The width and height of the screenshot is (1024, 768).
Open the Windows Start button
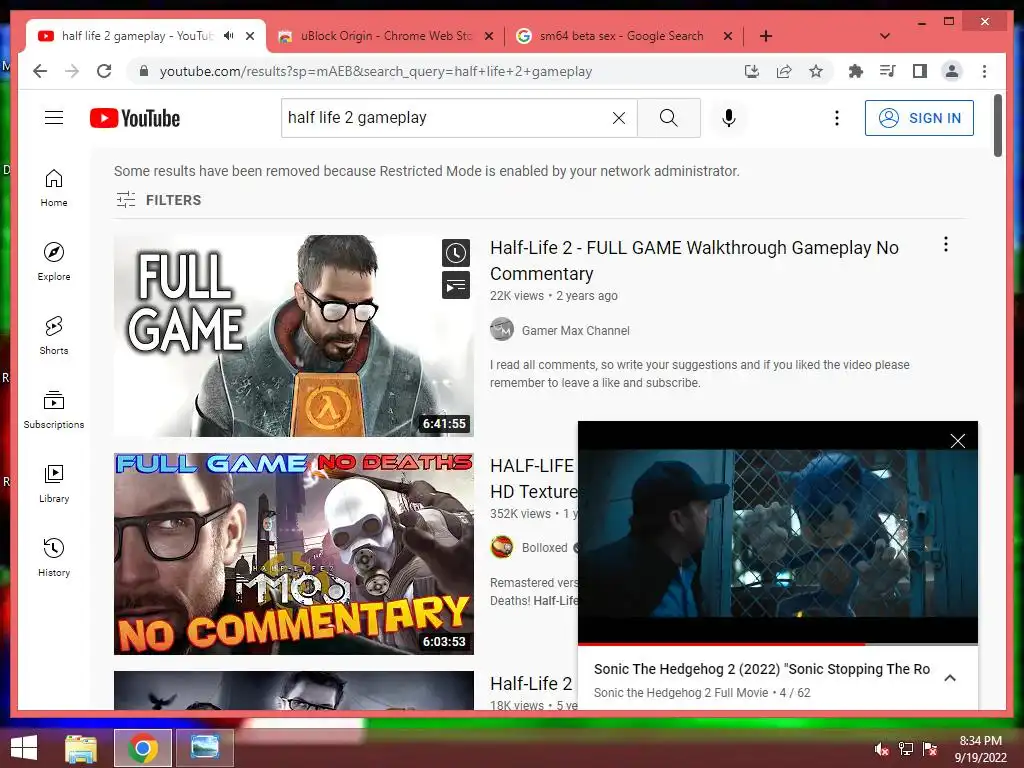point(24,748)
